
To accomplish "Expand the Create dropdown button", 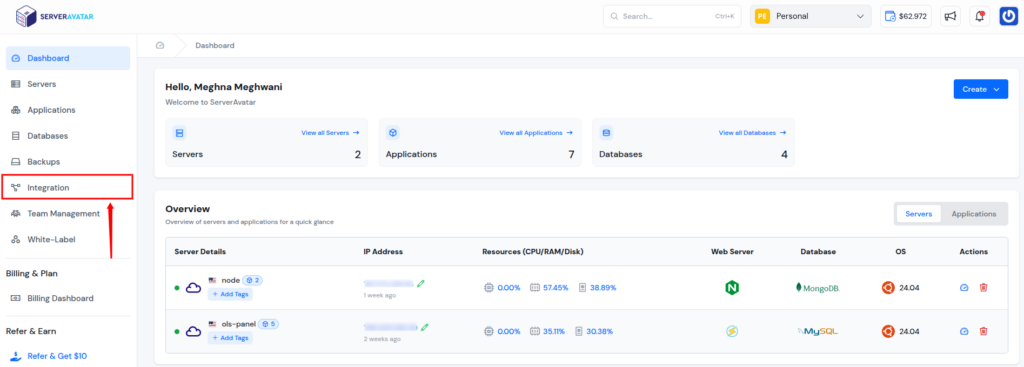I will (x=980, y=89).
